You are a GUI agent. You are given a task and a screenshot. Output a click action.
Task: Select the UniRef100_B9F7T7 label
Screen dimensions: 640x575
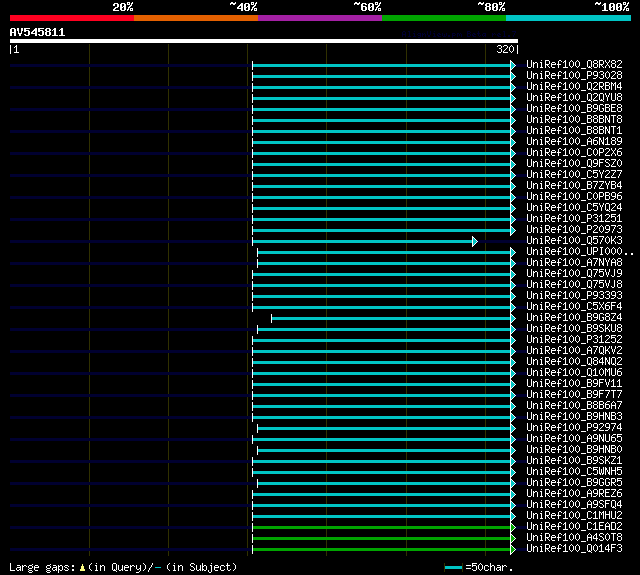[x=574, y=395]
